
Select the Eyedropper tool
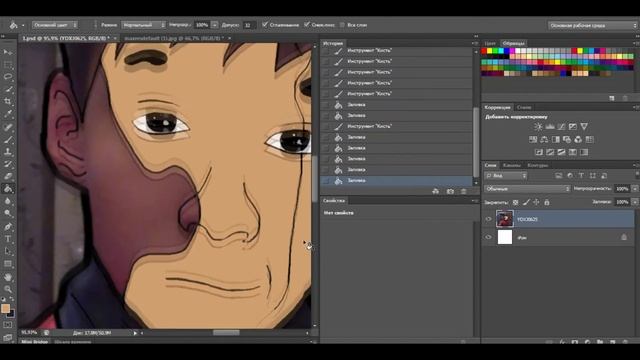coord(8,114)
